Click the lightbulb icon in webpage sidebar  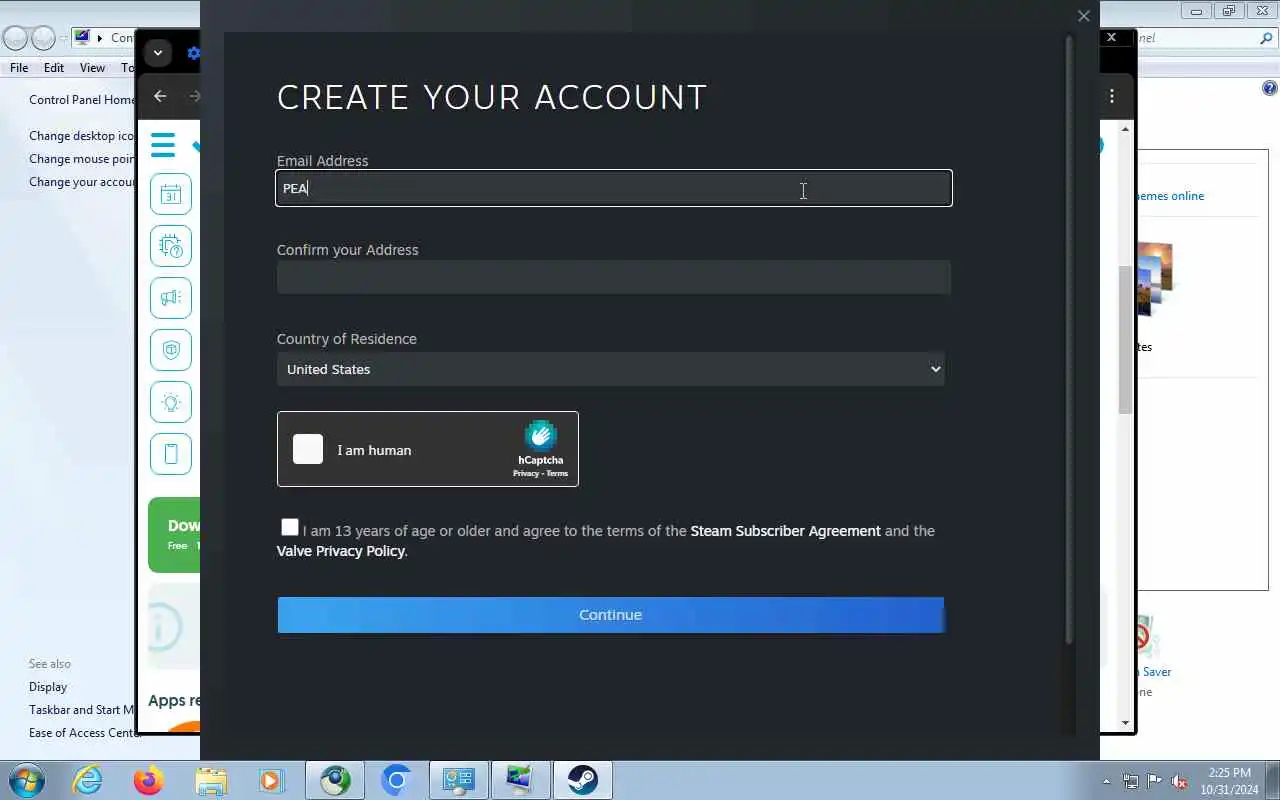tap(171, 402)
